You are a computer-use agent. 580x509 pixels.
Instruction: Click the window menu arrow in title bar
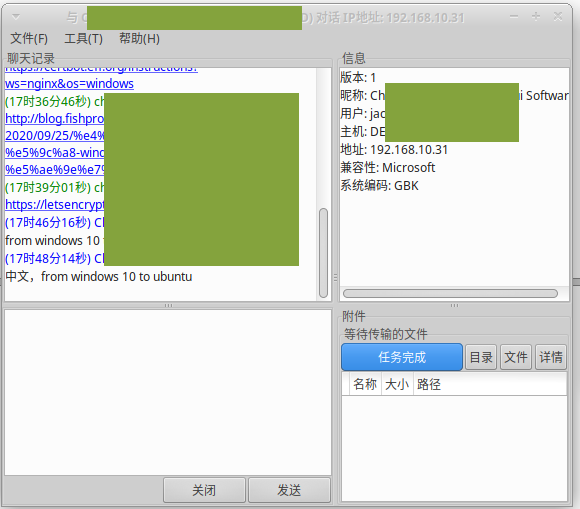(x=16, y=17)
